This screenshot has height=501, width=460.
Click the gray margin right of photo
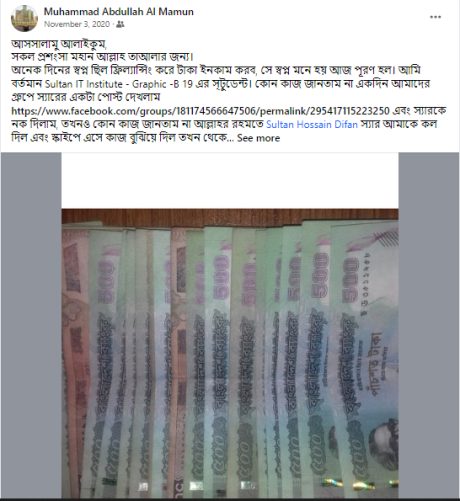pyautogui.click(x=429, y=325)
